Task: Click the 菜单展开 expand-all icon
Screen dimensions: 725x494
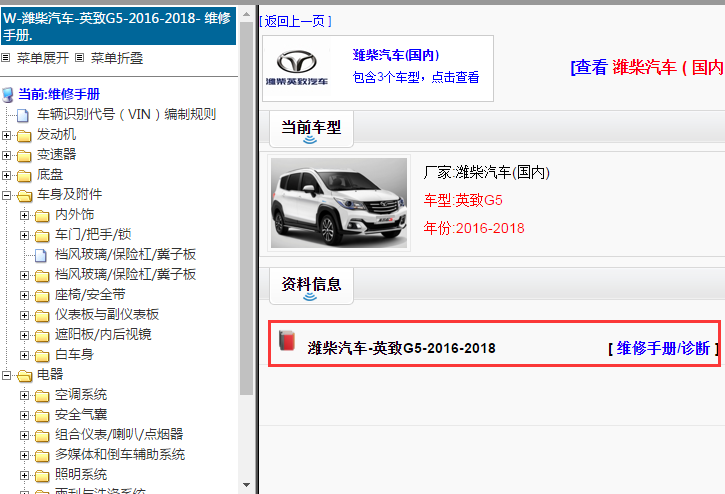Action: point(6,58)
